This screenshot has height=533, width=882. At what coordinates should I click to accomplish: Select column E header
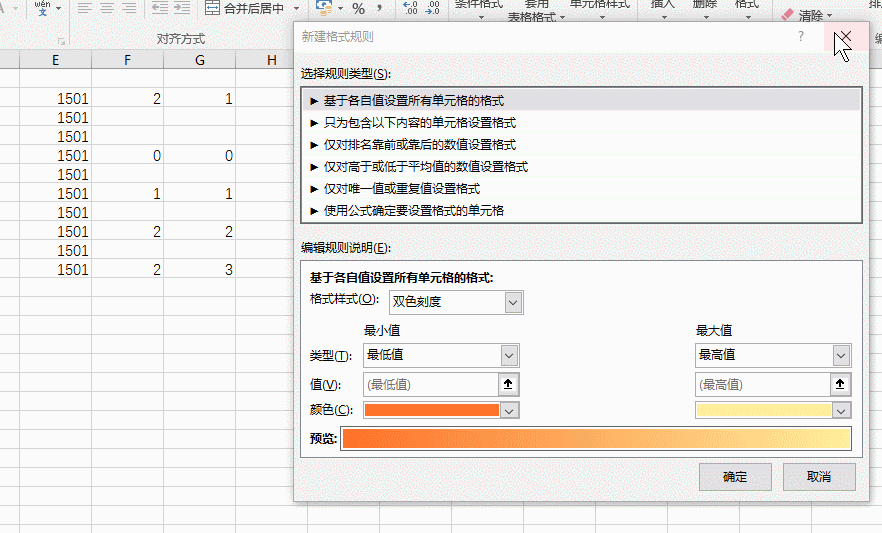55,60
